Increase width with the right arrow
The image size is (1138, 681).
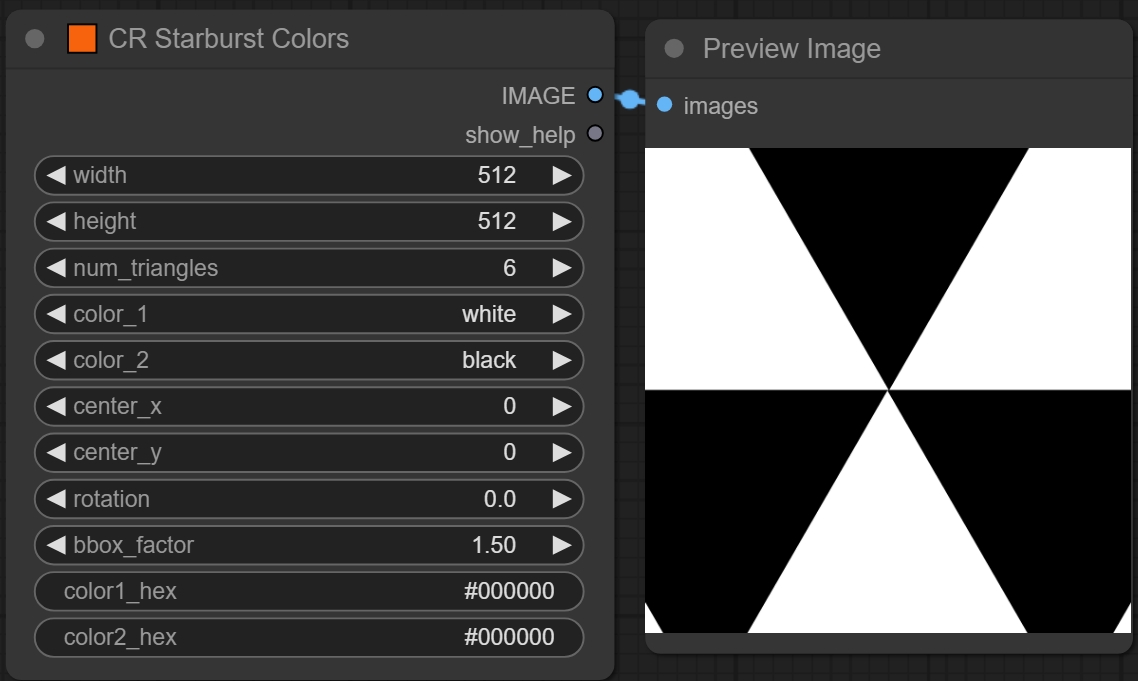pos(561,176)
